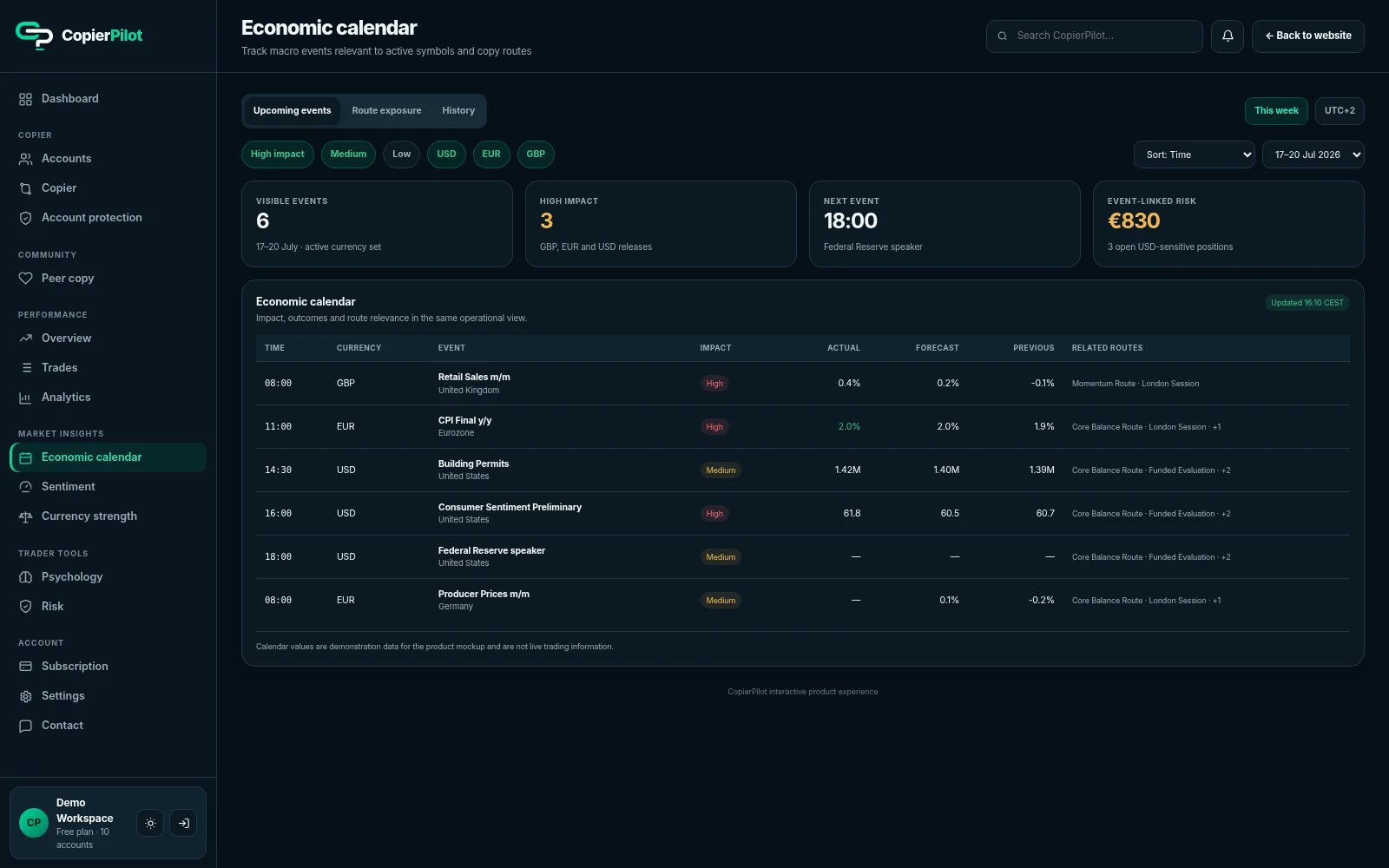Click the Demo Workspace account card
Image resolution: width=1389 pixels, height=868 pixels.
pyautogui.click(x=108, y=823)
